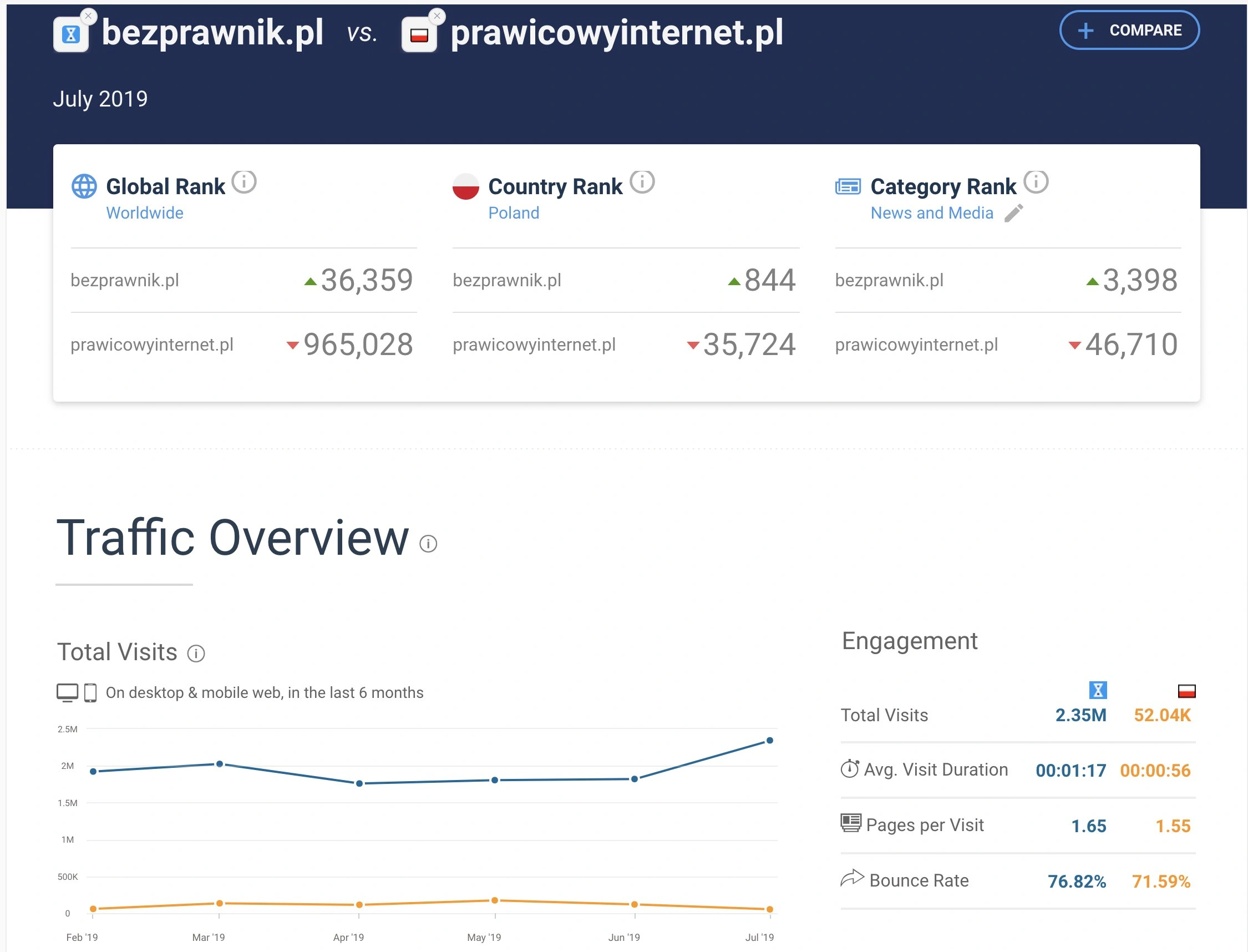Click category rank value 3,398
1248x952 pixels.
pos(1140,280)
